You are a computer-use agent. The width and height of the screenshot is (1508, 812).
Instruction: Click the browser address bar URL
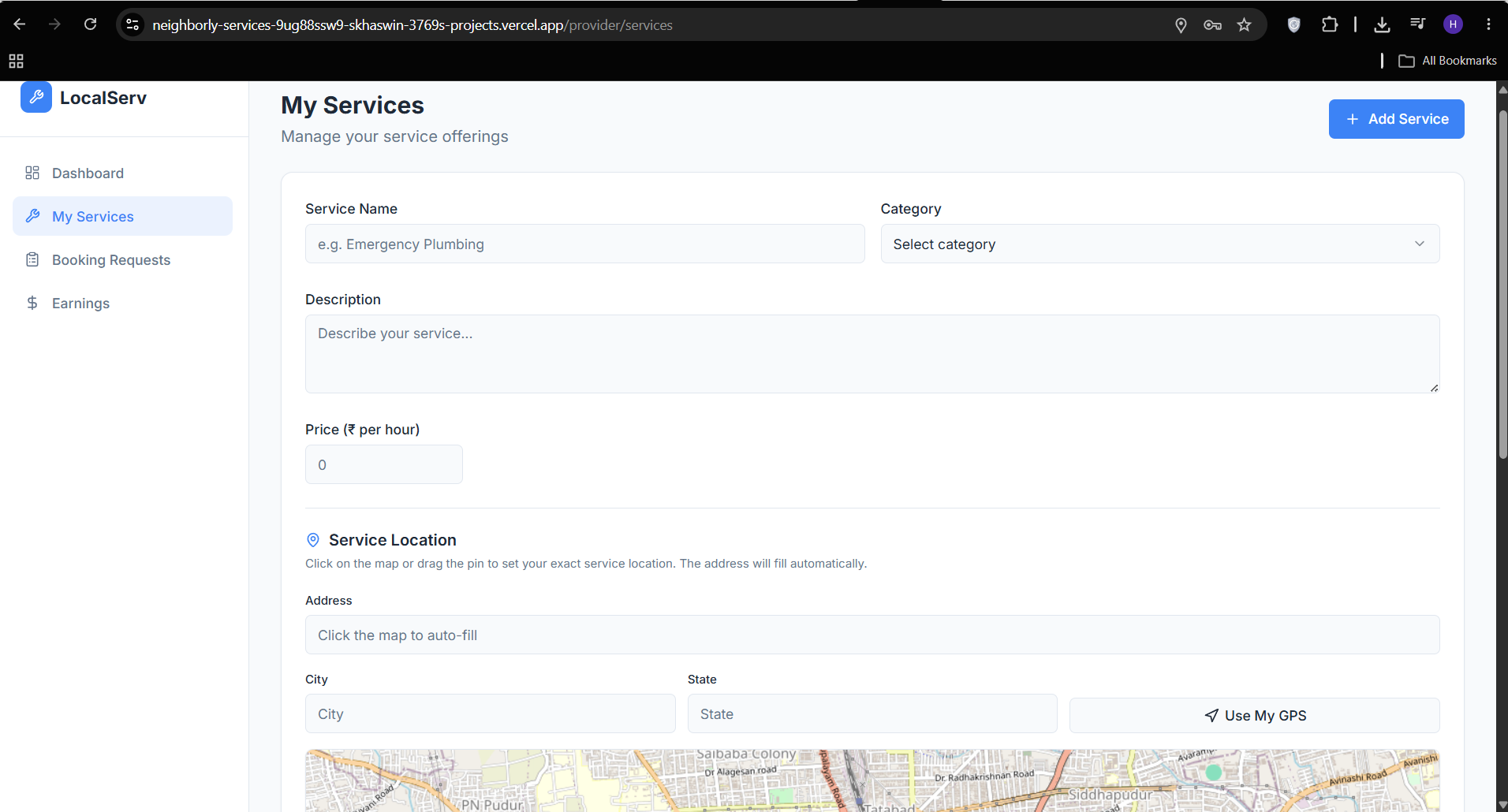point(412,25)
